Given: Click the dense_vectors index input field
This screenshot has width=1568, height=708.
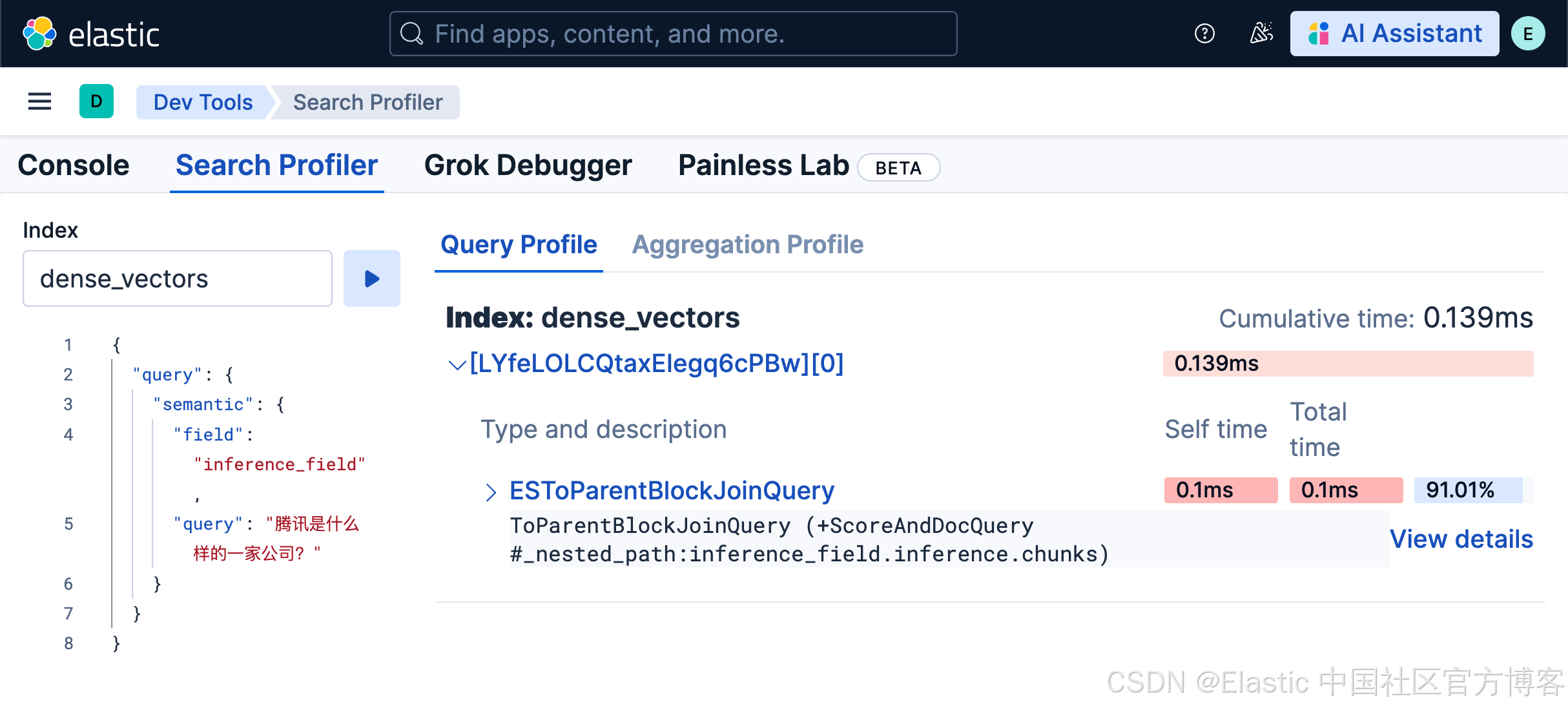Looking at the screenshot, I should click(178, 278).
